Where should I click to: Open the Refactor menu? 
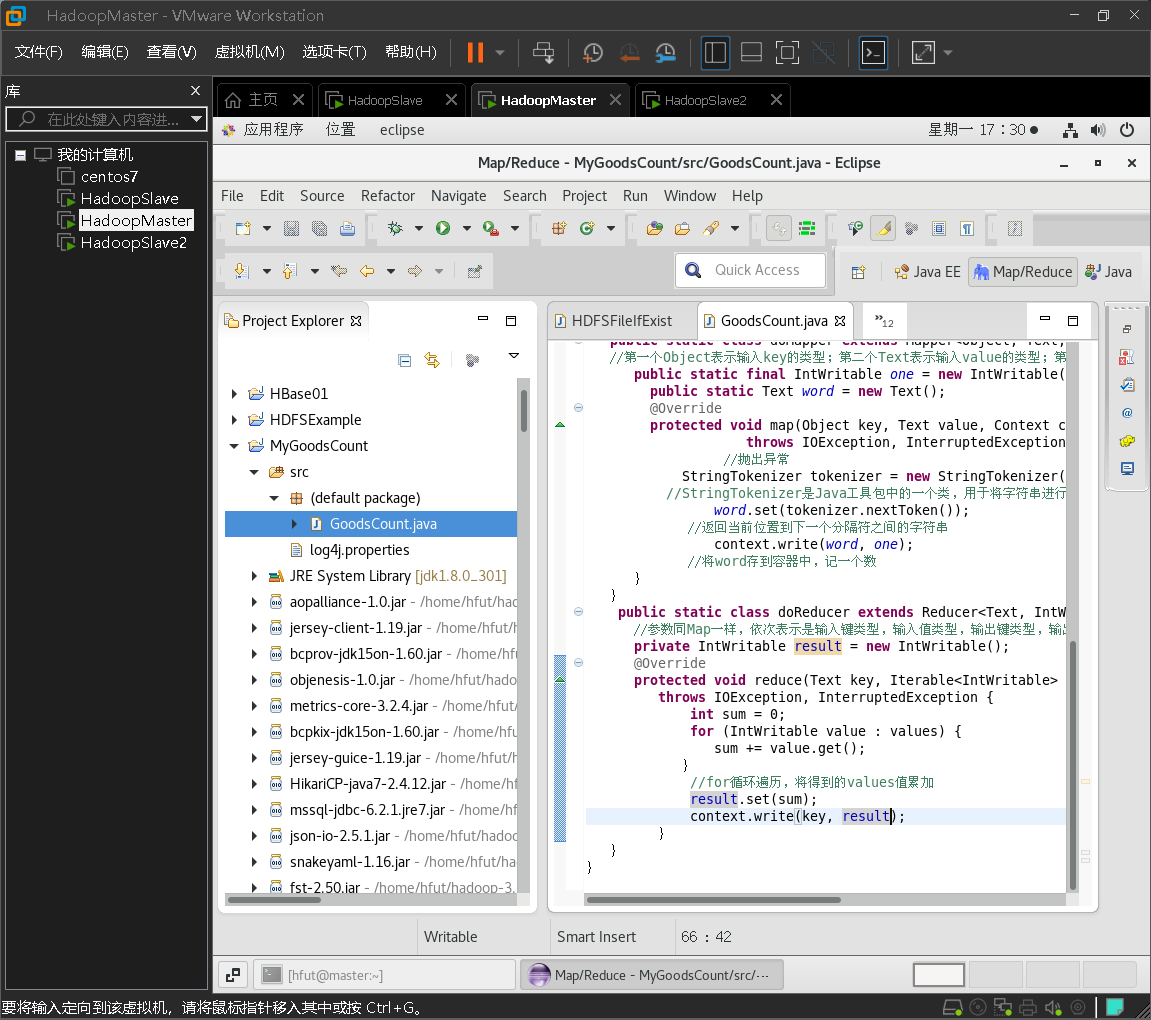point(387,196)
